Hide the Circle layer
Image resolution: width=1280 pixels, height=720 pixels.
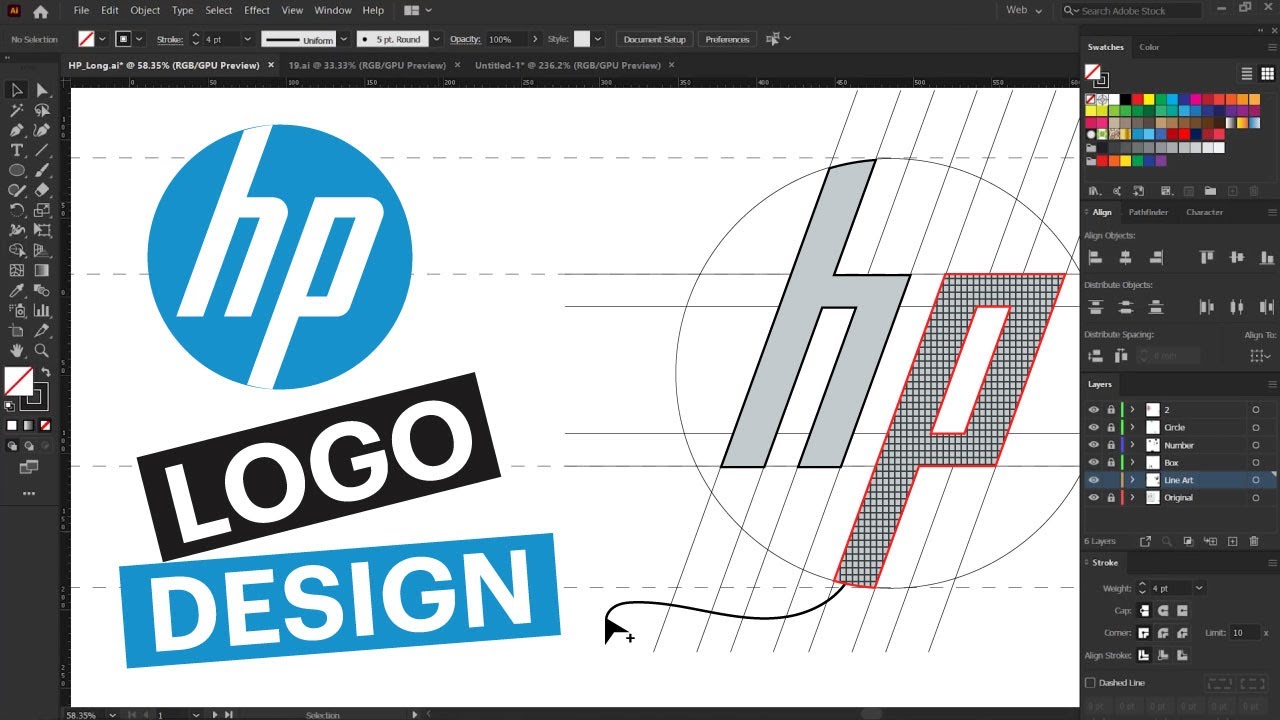(x=1094, y=427)
